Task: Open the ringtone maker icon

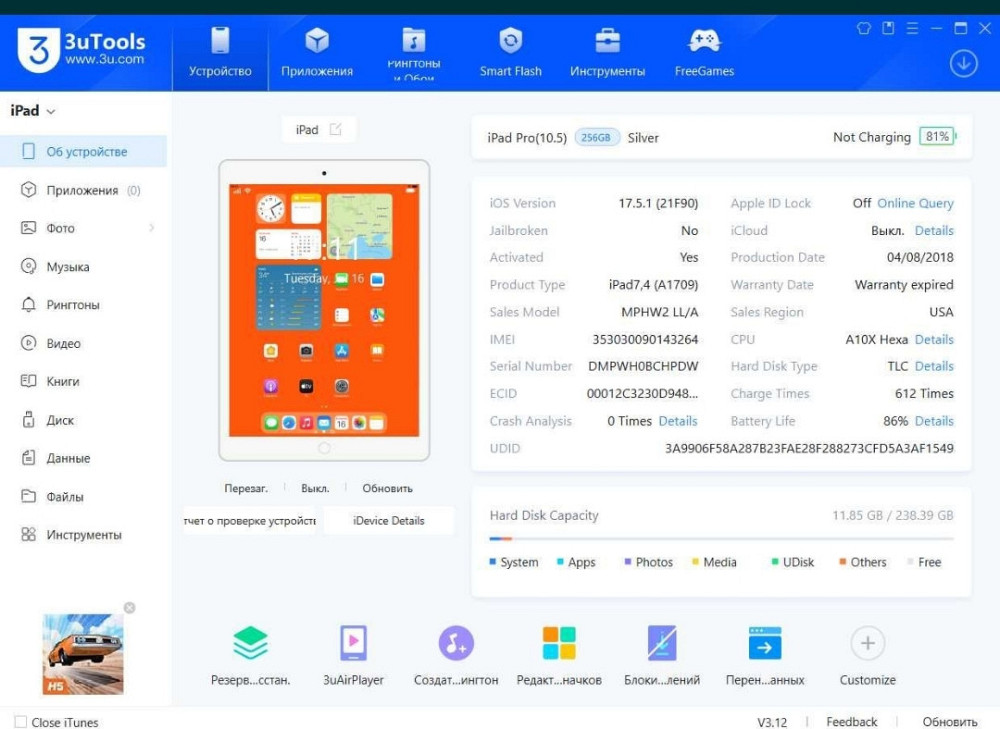Action: pos(456,644)
